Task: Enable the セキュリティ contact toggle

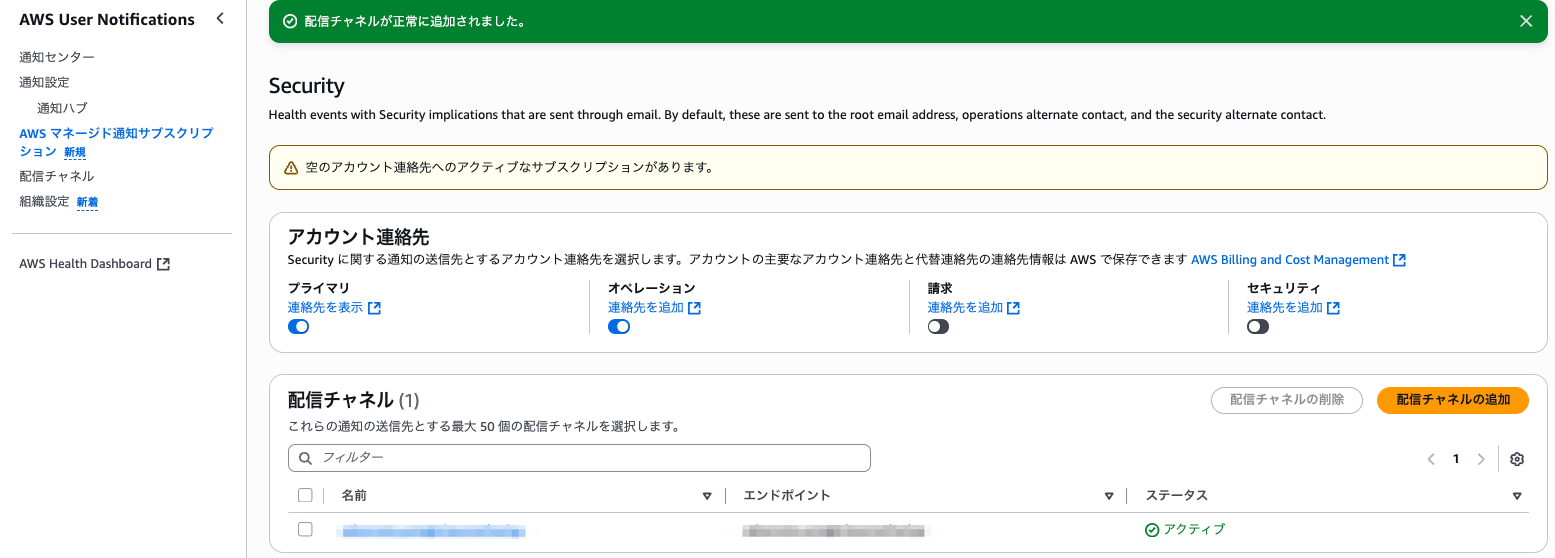Action: click(x=1258, y=327)
